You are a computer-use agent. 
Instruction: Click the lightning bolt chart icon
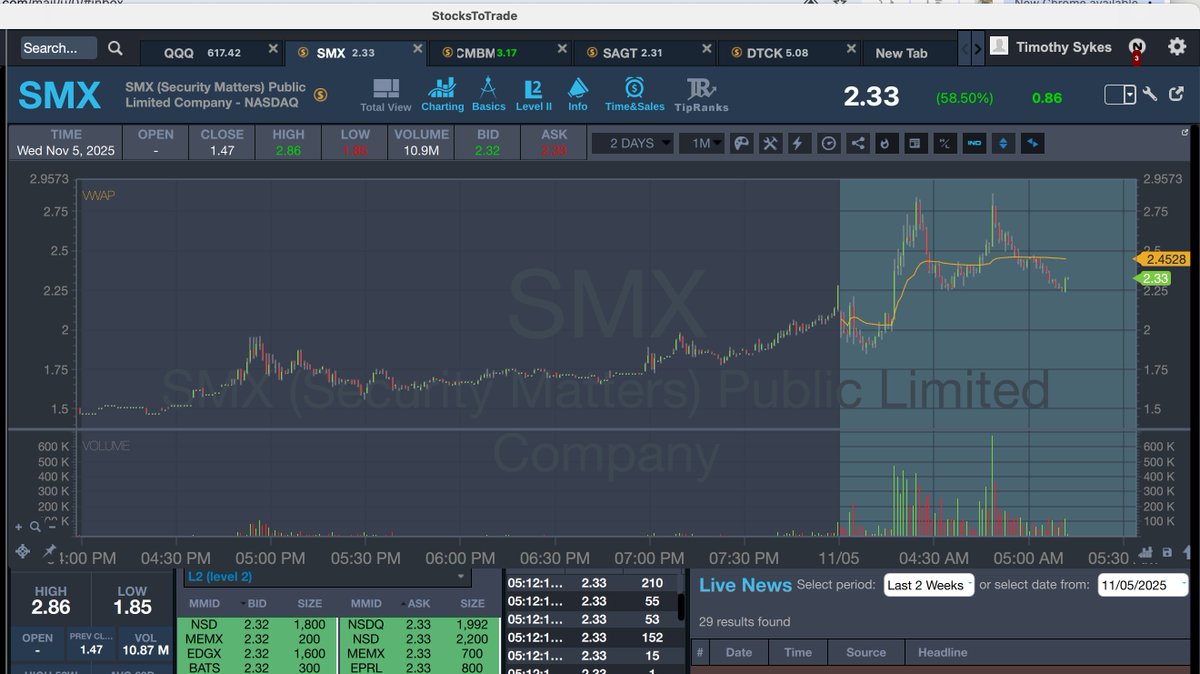[798, 143]
